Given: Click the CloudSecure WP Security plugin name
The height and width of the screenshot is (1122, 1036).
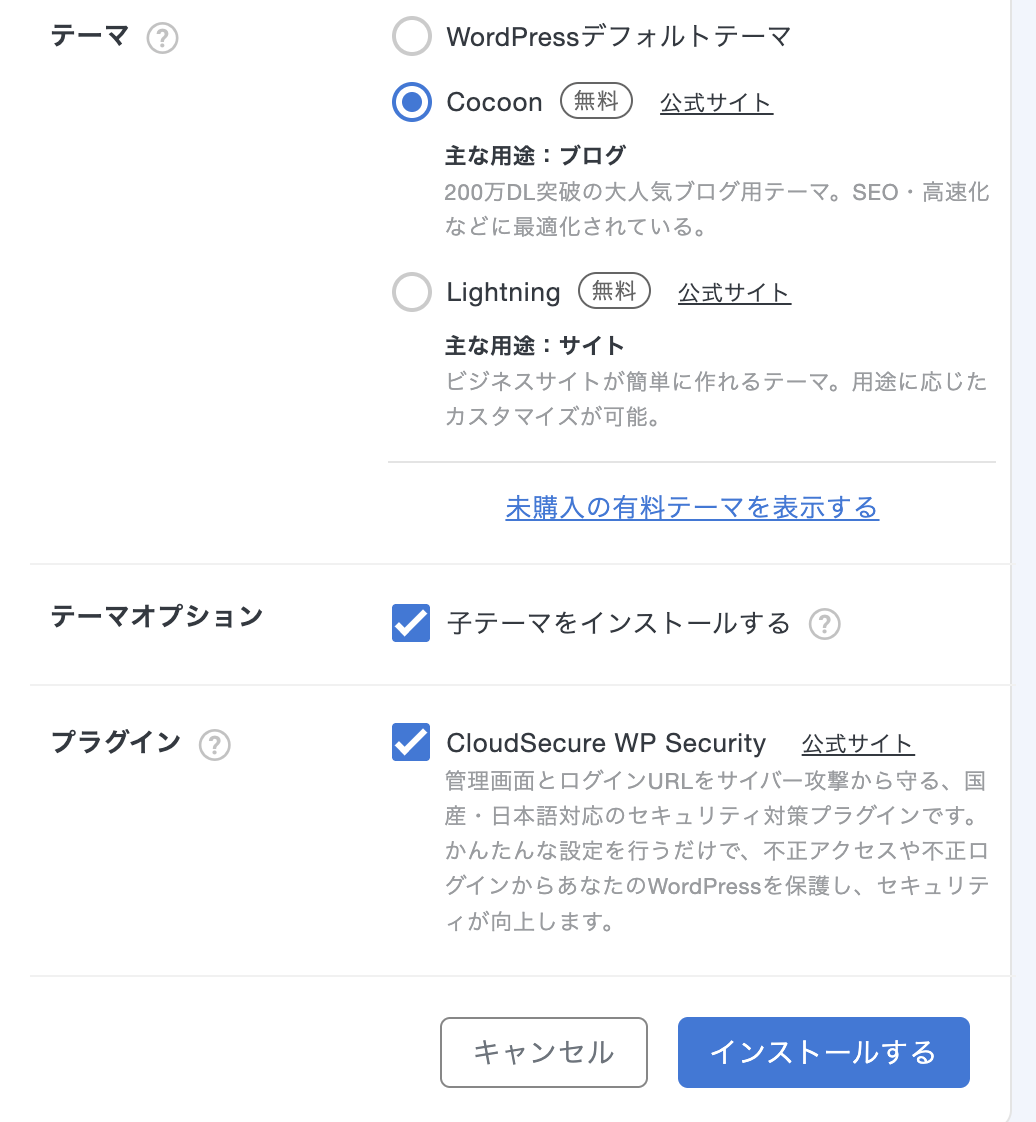Looking at the screenshot, I should (x=606, y=743).
